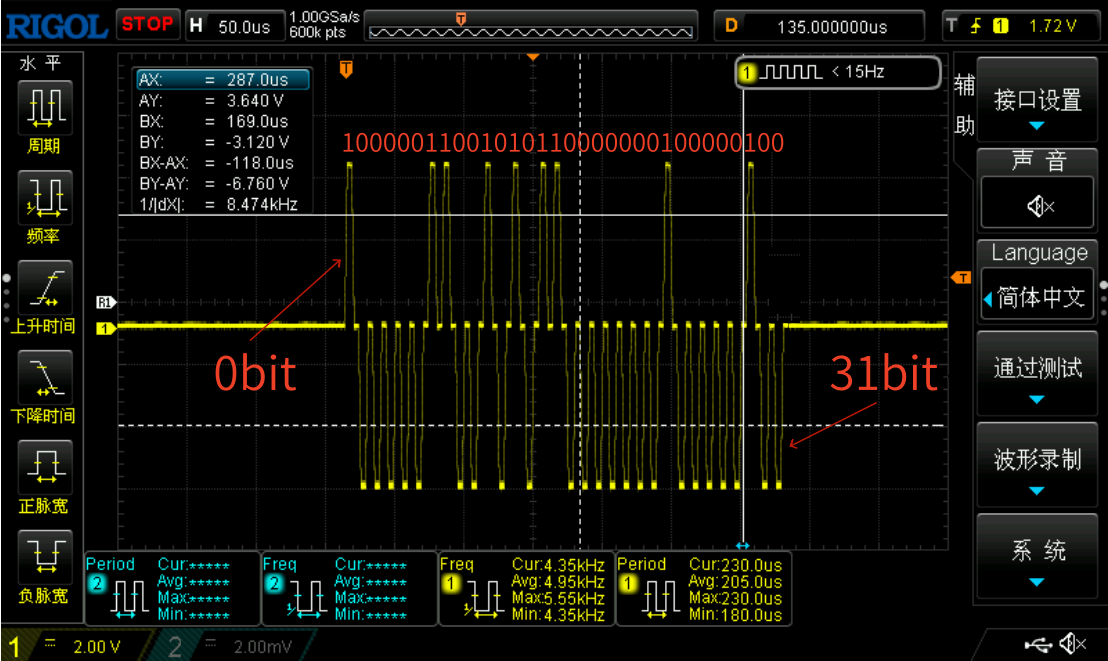This screenshot has width=1108, height=661.
Task: Click the horizontal timebase 50.0us field
Action: coord(244,26)
